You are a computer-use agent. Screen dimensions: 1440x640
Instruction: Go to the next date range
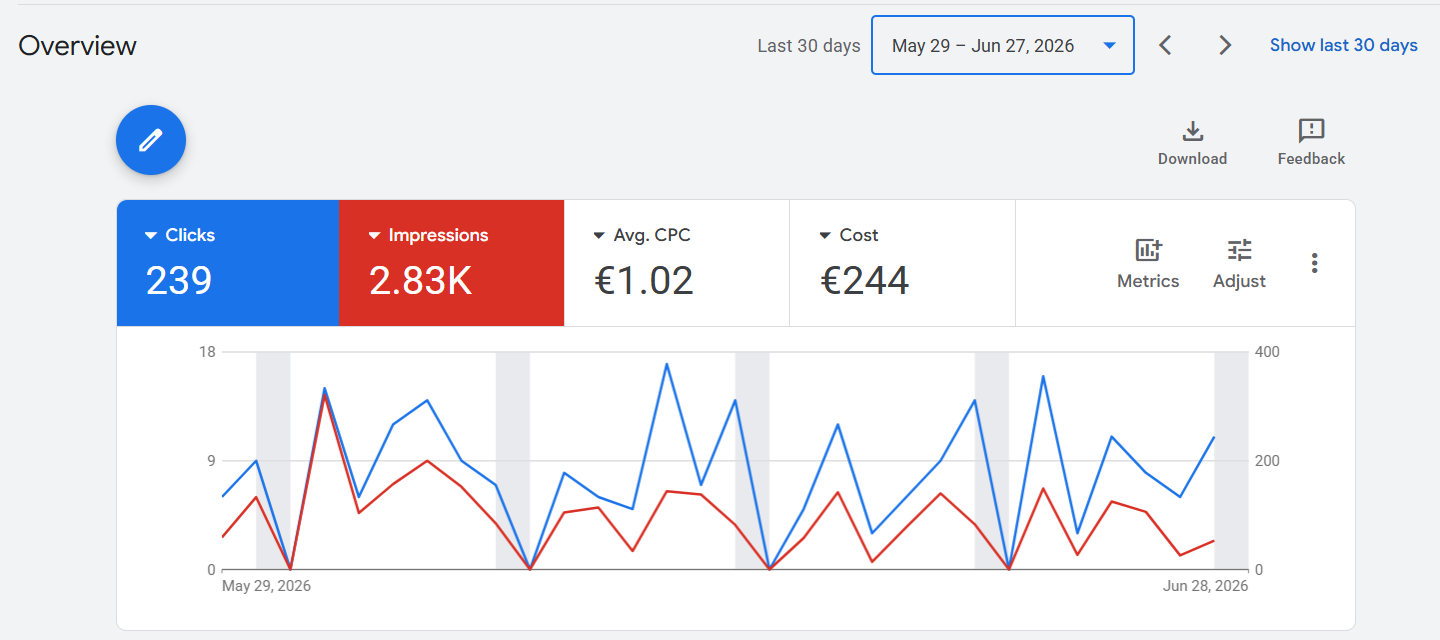click(1225, 45)
